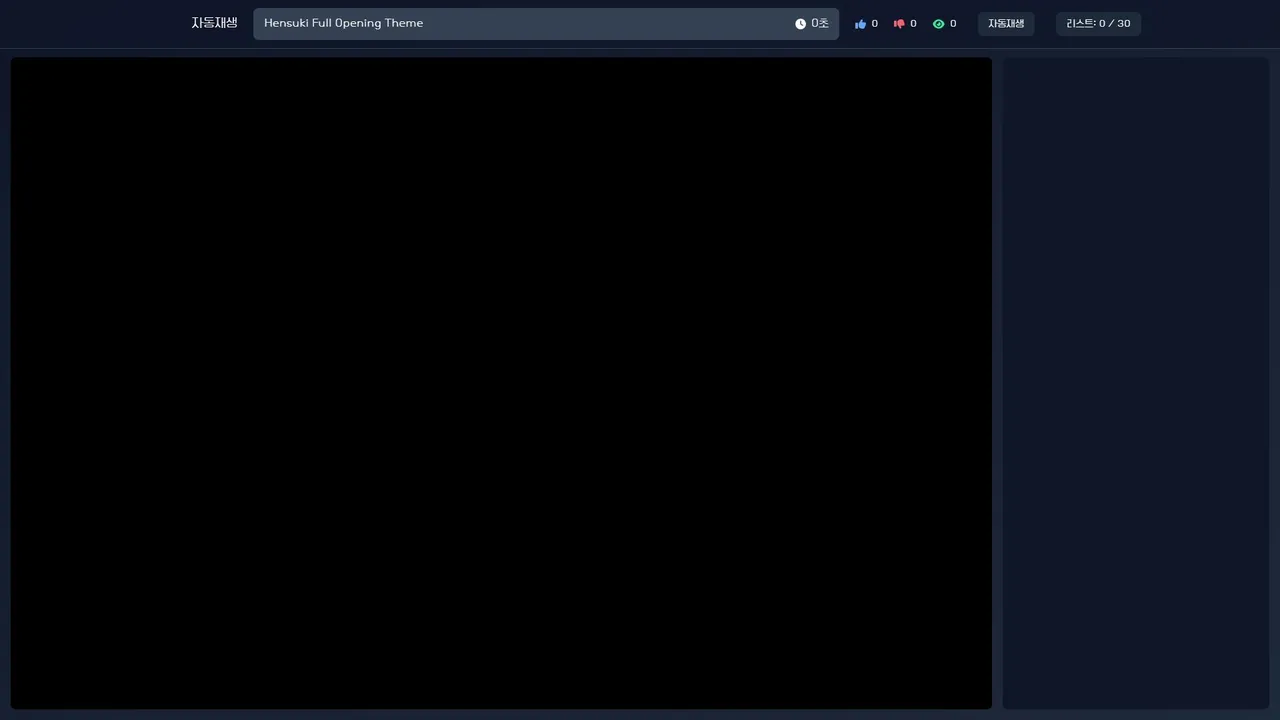
Task: Click the clock timer icon
Action: [800, 24]
